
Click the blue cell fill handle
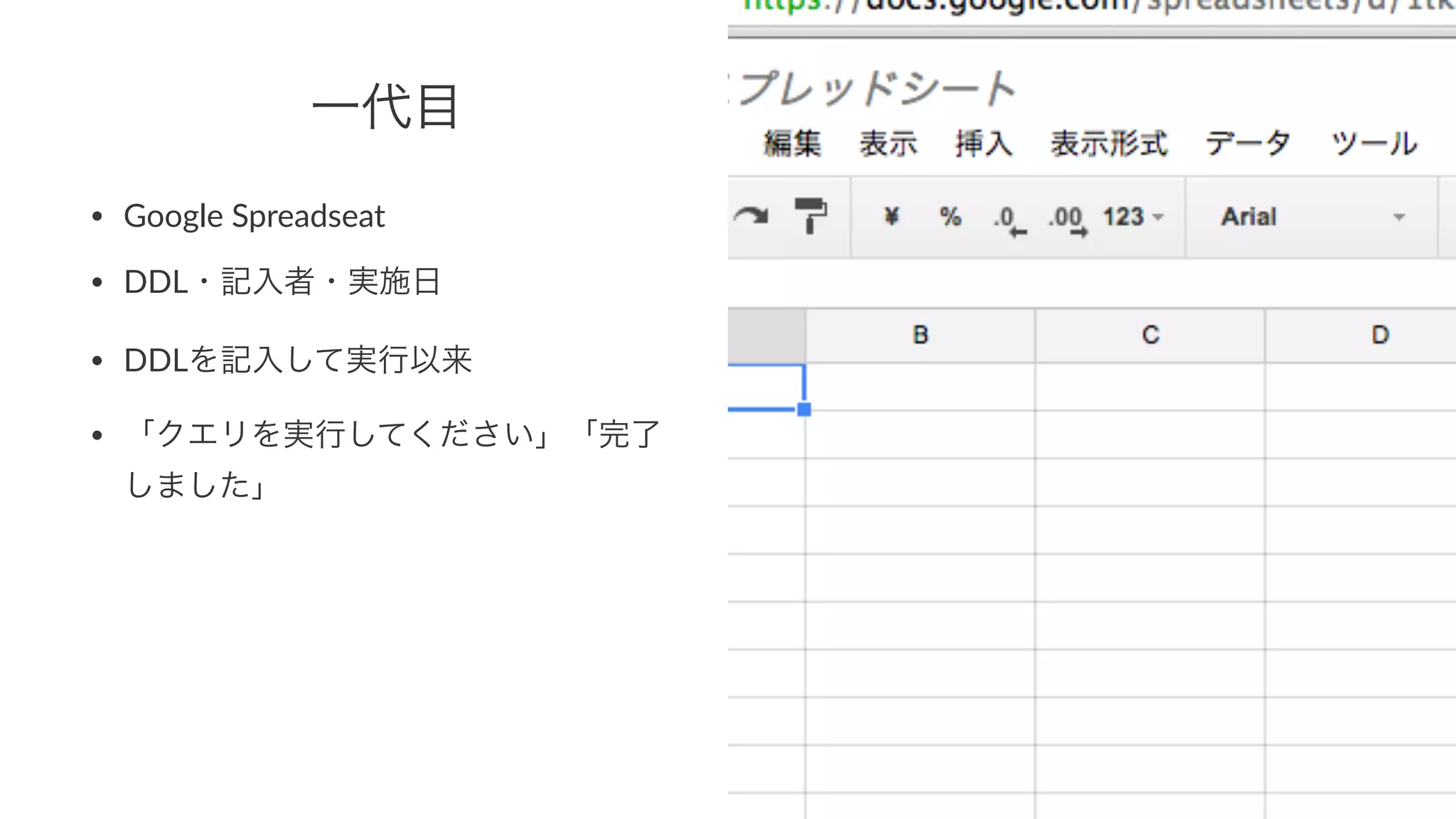(x=804, y=409)
